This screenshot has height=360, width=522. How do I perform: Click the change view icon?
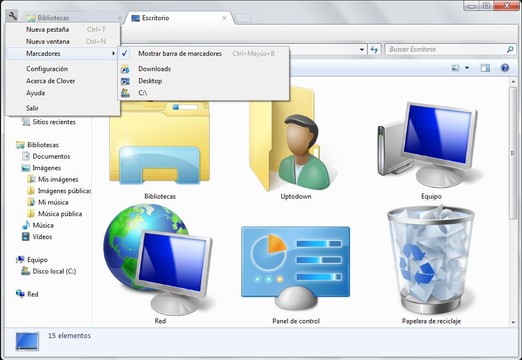tap(455, 68)
